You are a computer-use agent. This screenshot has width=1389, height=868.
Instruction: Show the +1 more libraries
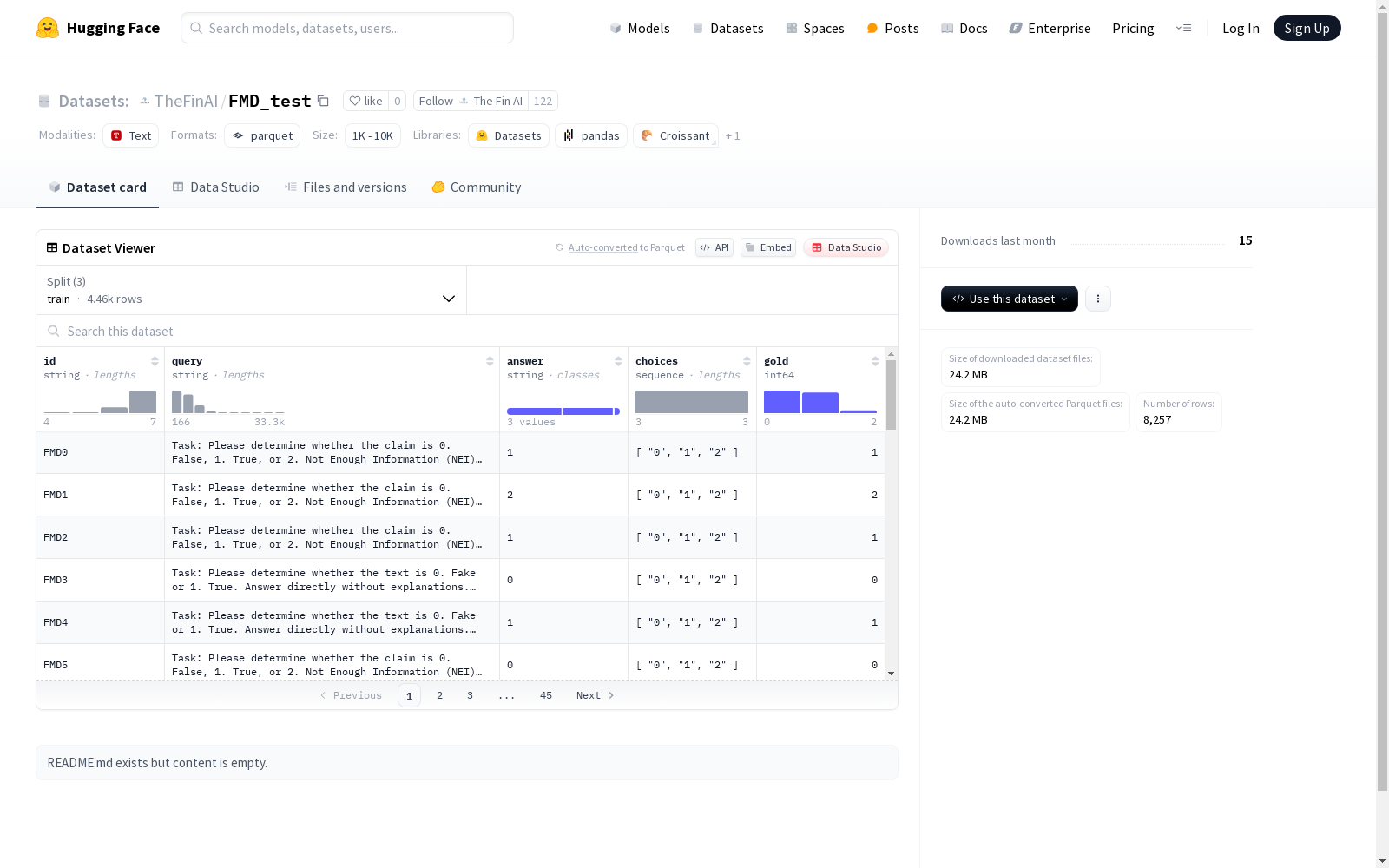(x=733, y=135)
